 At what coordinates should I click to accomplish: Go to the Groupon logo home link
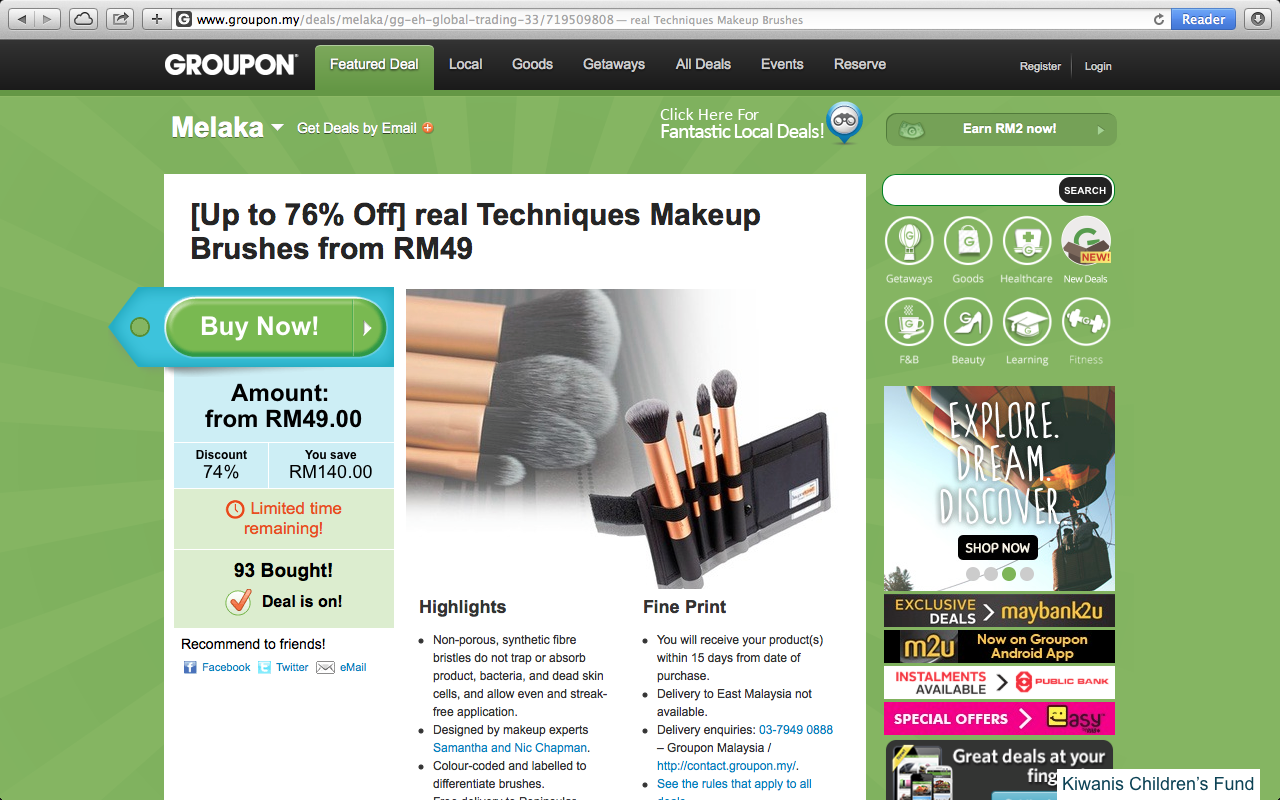[x=231, y=65]
